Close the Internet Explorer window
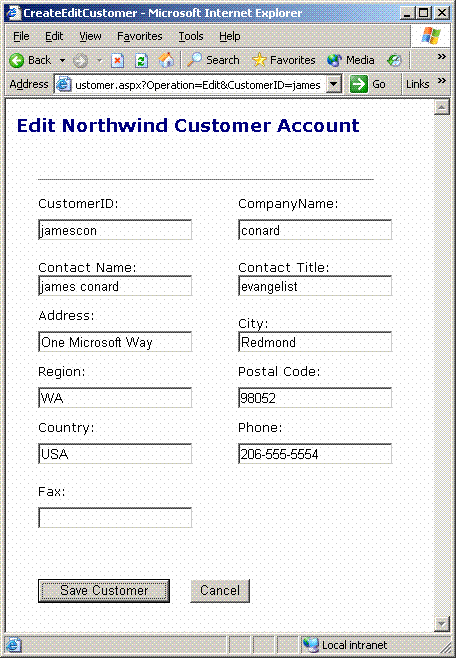 [442, 13]
